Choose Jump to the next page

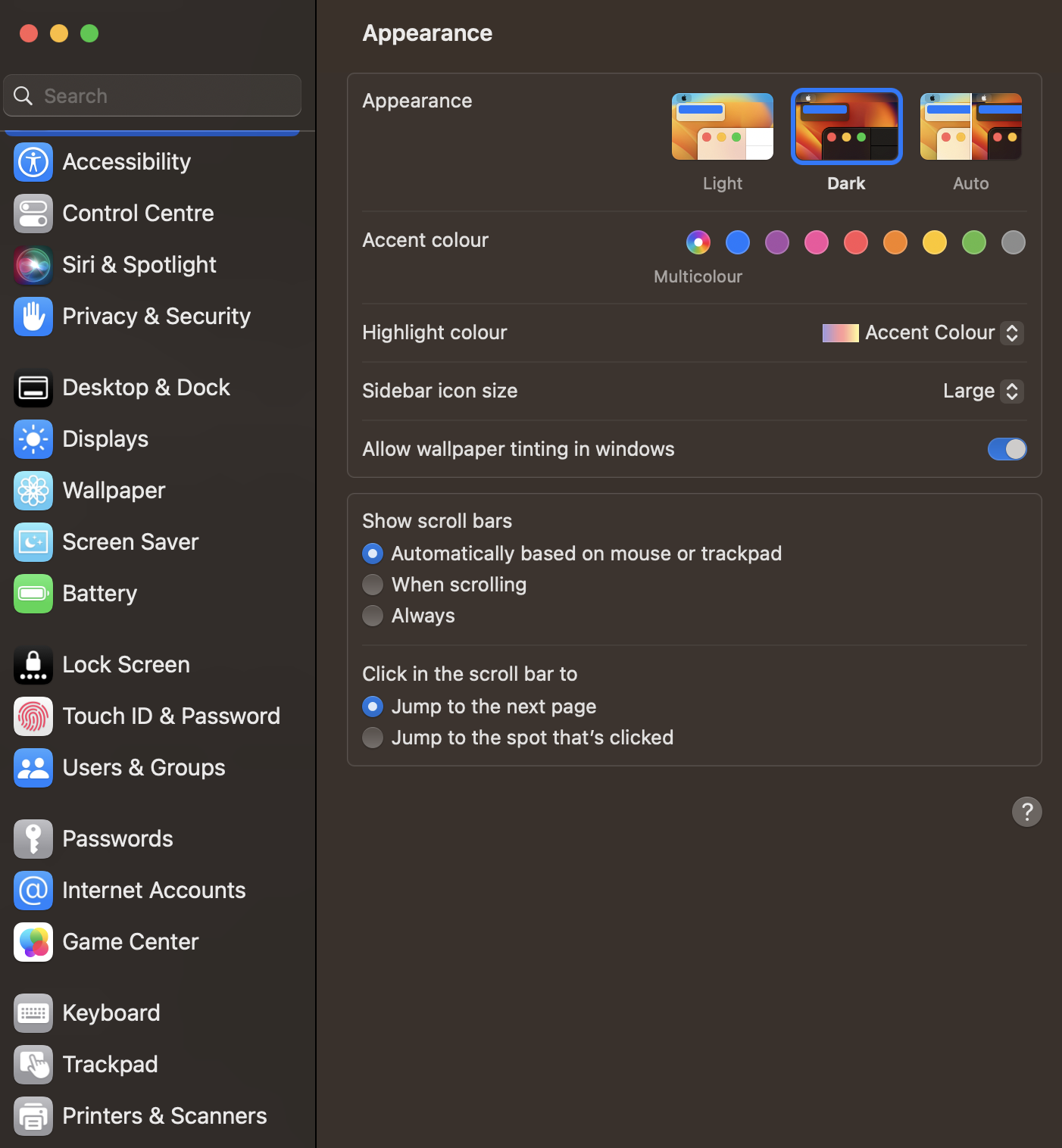click(x=373, y=707)
